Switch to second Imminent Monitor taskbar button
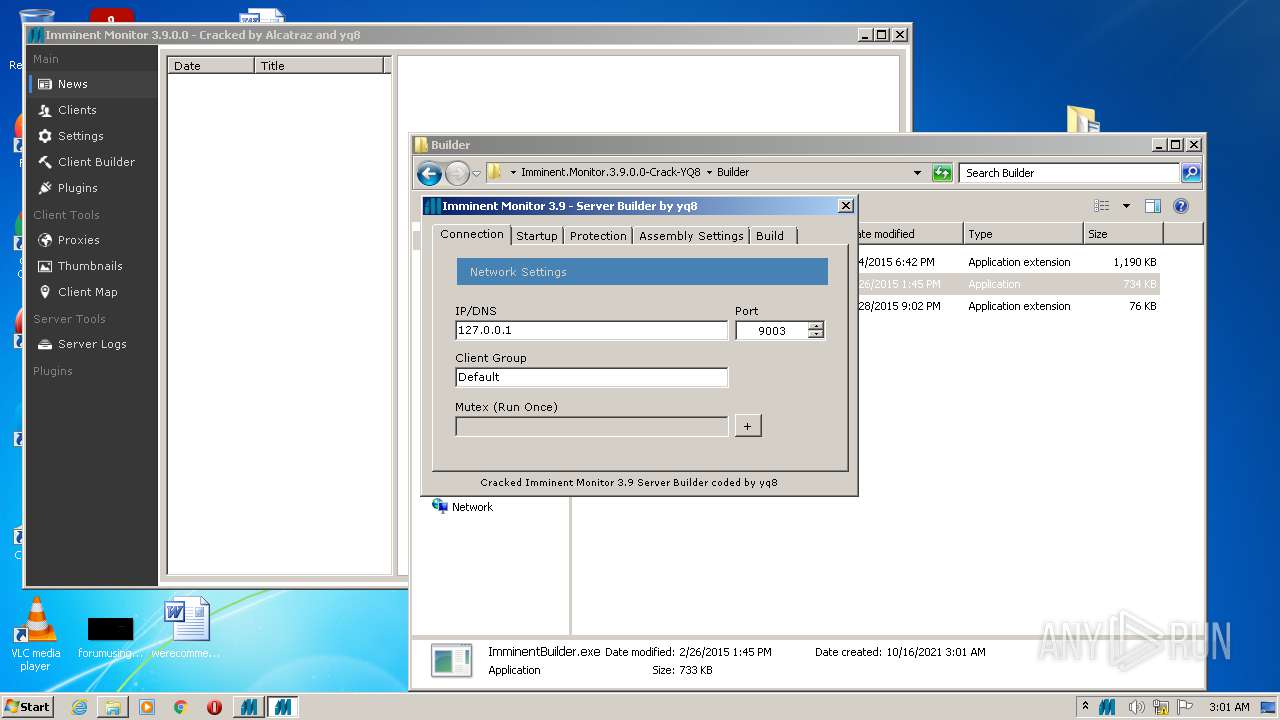Screen dimensions: 1280x720 click(282, 707)
